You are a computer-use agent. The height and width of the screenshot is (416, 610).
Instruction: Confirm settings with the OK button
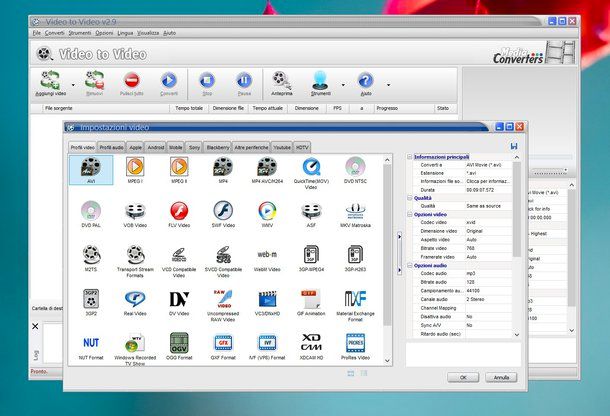(463, 377)
